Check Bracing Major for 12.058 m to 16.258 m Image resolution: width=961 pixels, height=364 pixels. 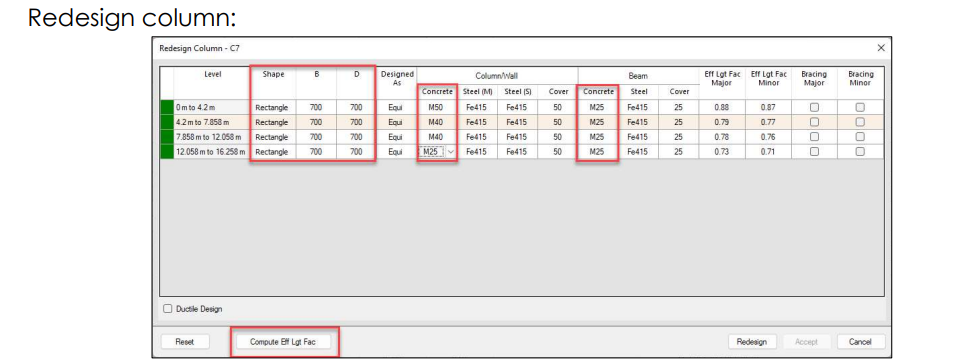[x=814, y=151]
